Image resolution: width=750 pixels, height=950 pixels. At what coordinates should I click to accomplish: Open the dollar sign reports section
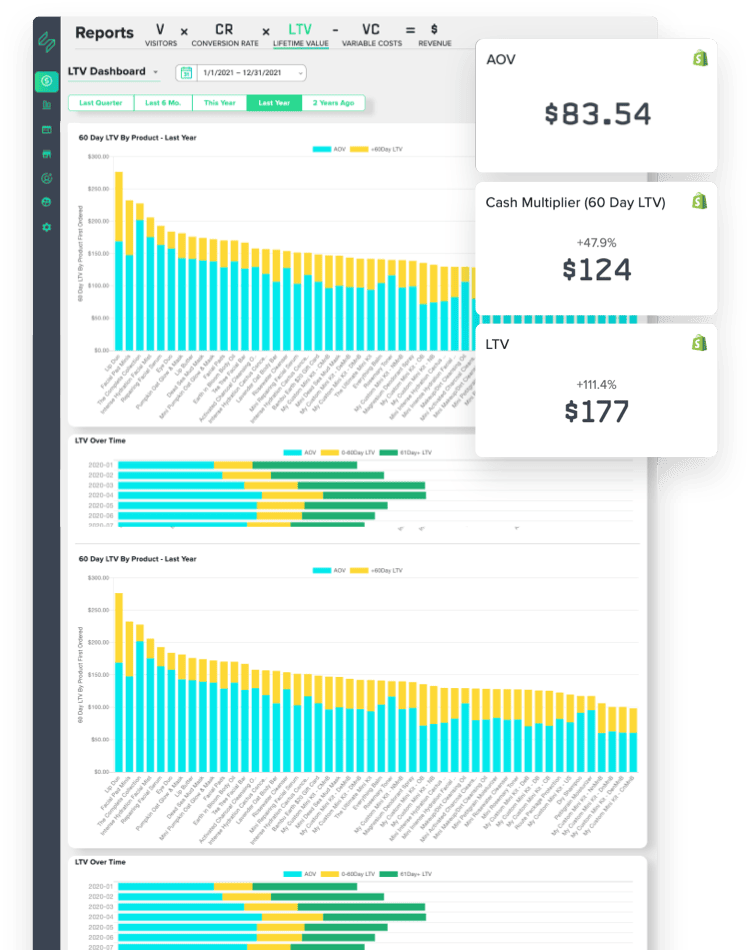coord(46,80)
